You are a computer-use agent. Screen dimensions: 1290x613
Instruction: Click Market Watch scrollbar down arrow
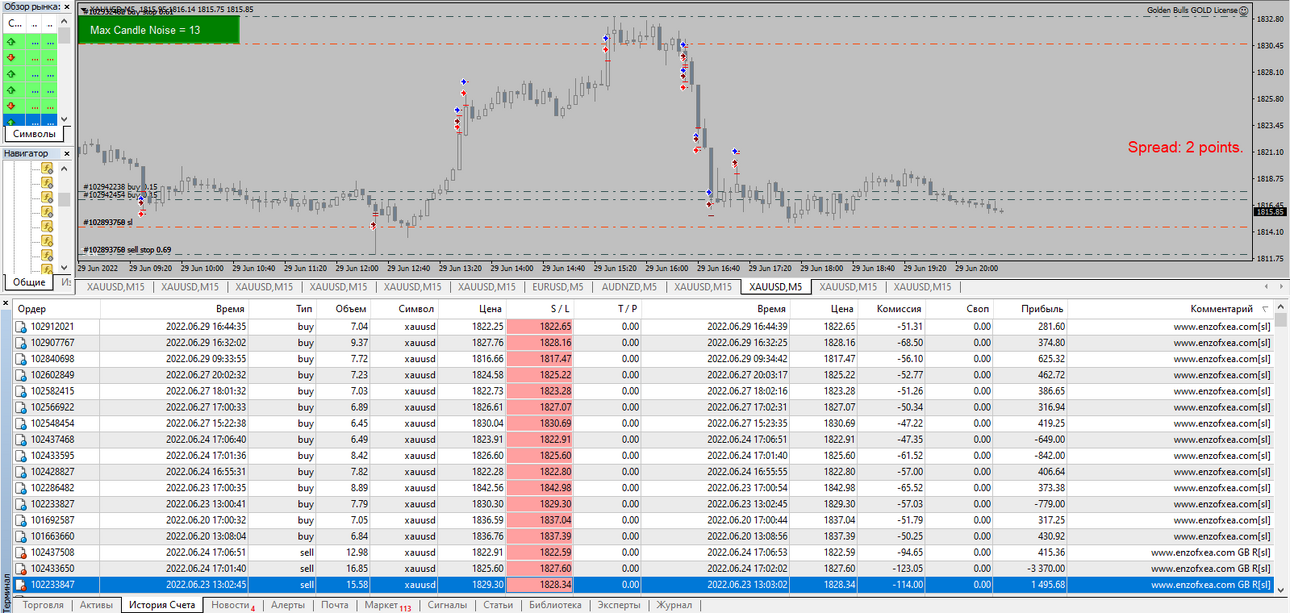[64, 120]
